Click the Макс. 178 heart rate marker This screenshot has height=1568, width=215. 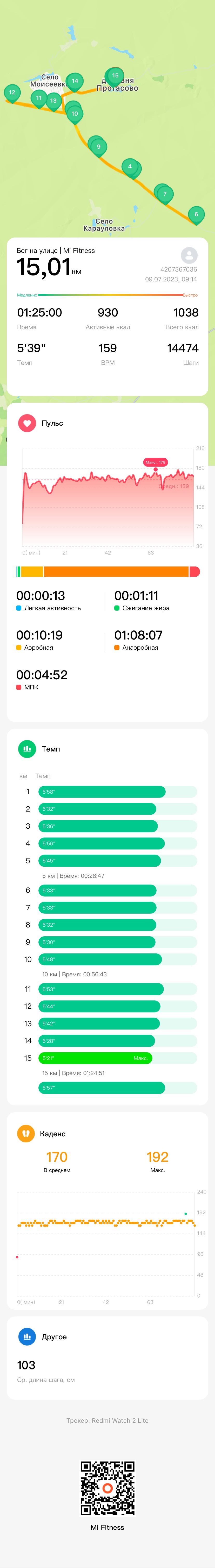[x=155, y=462]
